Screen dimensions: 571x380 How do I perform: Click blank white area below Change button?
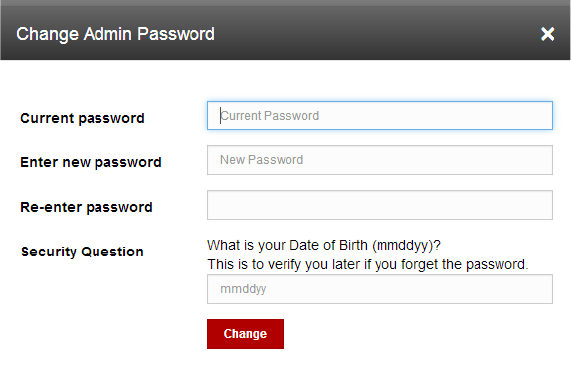click(245, 365)
